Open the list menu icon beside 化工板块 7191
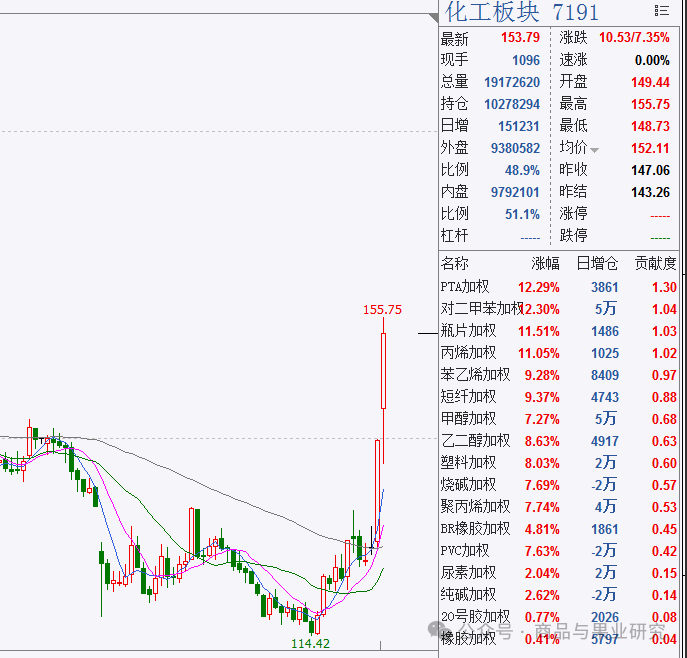Screen dimensions: 687x658 tap(662, 11)
